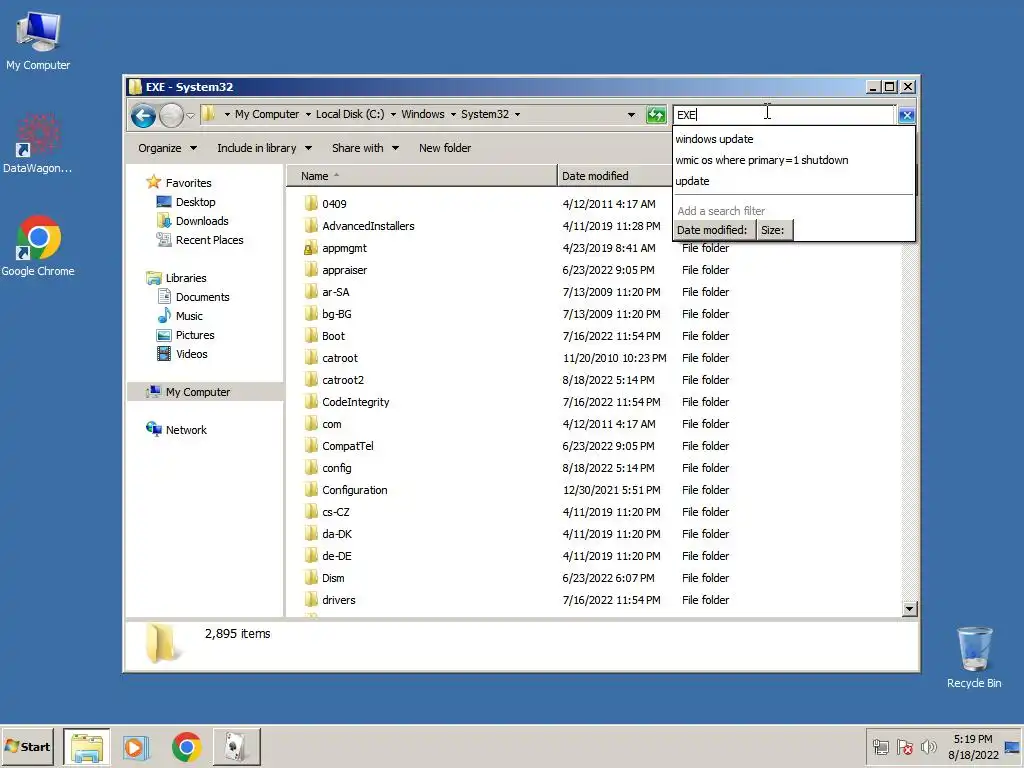Viewport: 1024px width, 768px height.
Task: Open Documents library
Action: [202, 296]
